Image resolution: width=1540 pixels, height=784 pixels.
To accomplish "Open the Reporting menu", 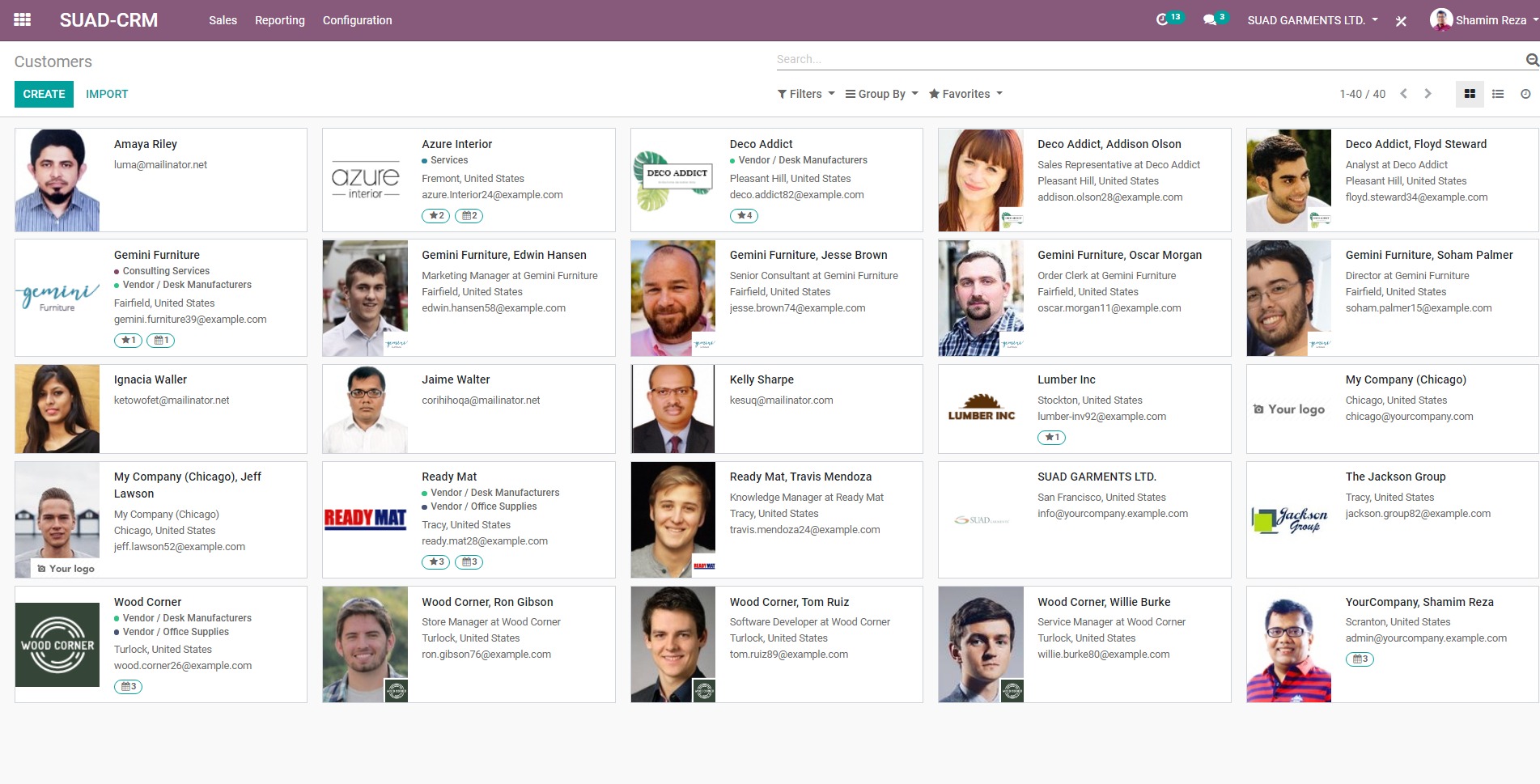I will click(x=280, y=20).
